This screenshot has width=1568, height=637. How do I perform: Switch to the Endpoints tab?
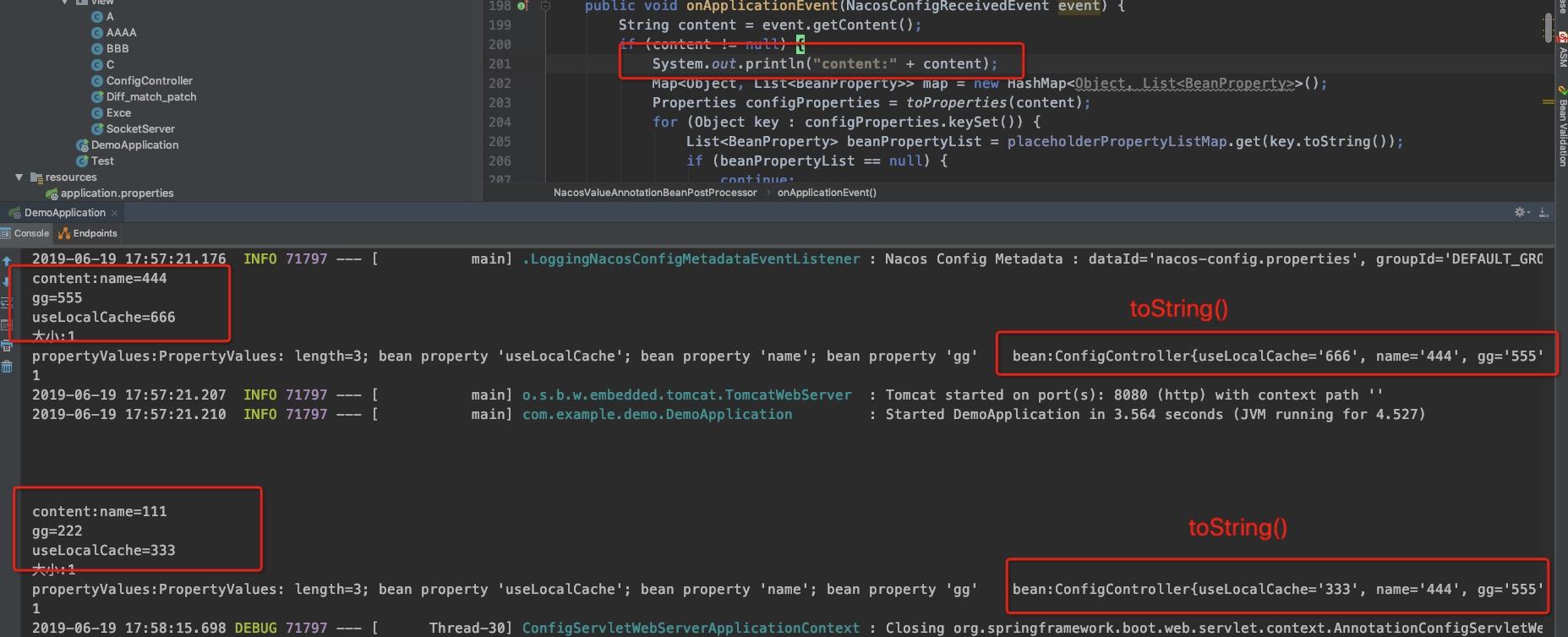[x=88, y=233]
